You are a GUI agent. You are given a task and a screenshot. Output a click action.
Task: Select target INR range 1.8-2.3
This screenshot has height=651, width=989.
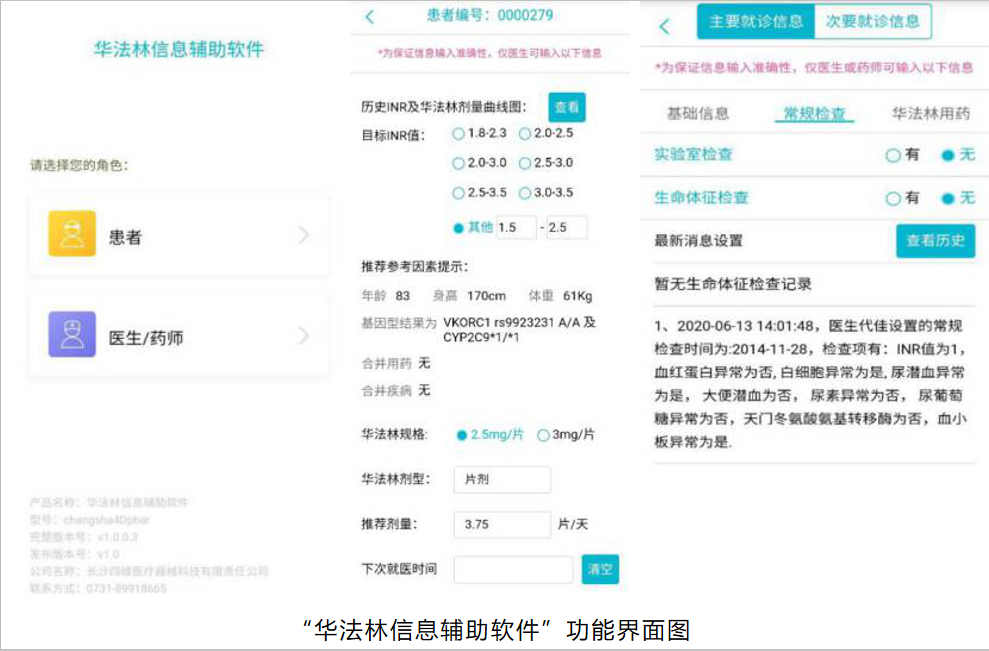(459, 133)
